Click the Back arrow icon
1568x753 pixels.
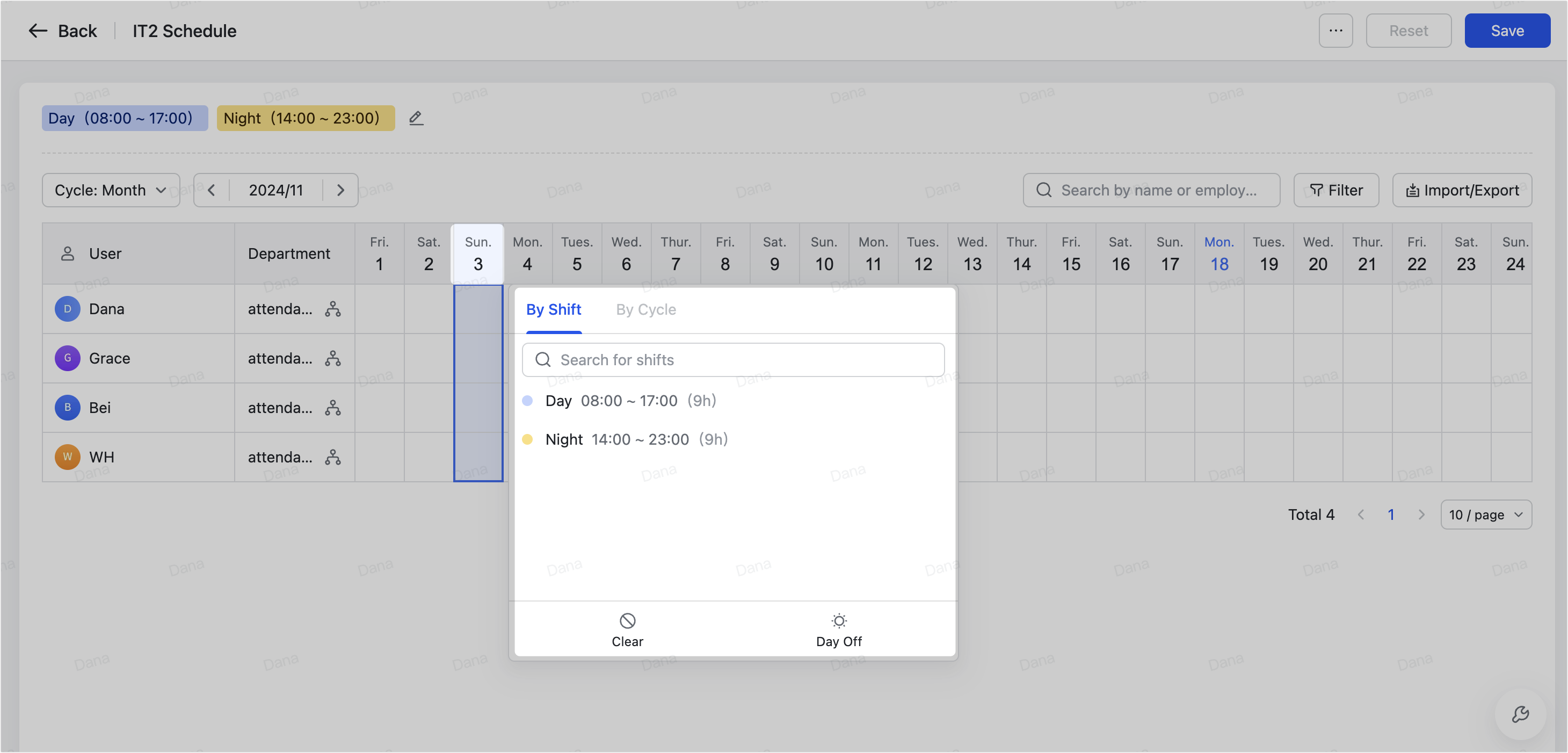pos(38,31)
